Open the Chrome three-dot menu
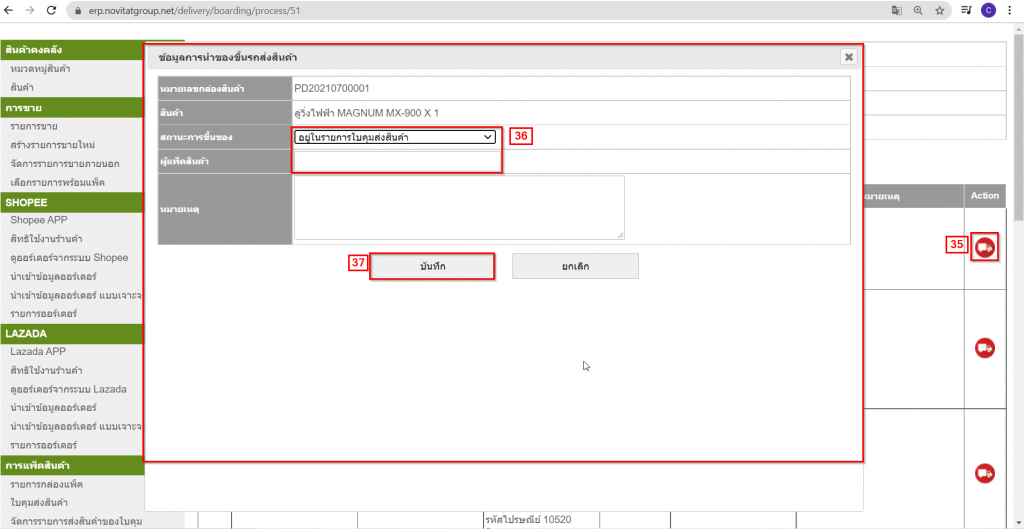The image size is (1024, 529). (x=1010, y=10)
